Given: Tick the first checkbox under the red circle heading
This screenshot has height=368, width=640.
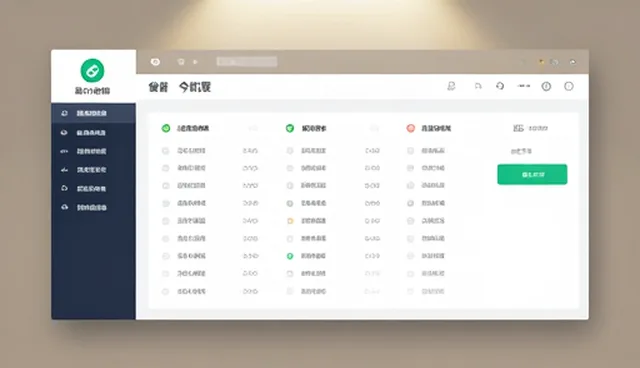Looking at the screenshot, I should point(411,151).
